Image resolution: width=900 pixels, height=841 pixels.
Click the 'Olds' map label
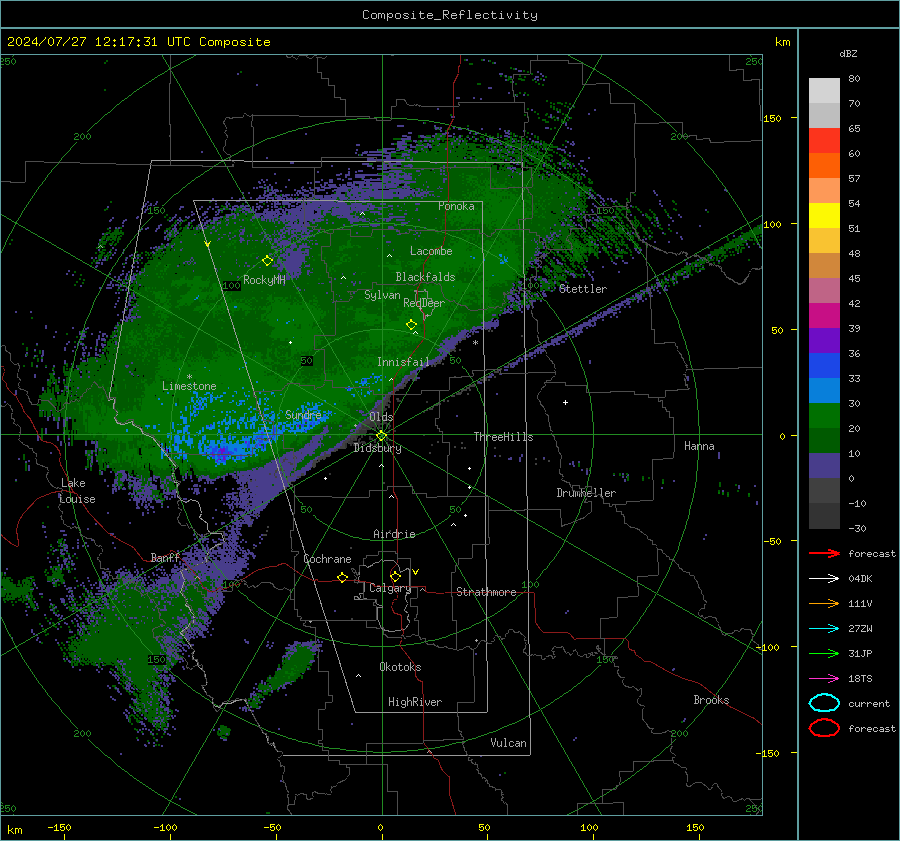[381, 417]
